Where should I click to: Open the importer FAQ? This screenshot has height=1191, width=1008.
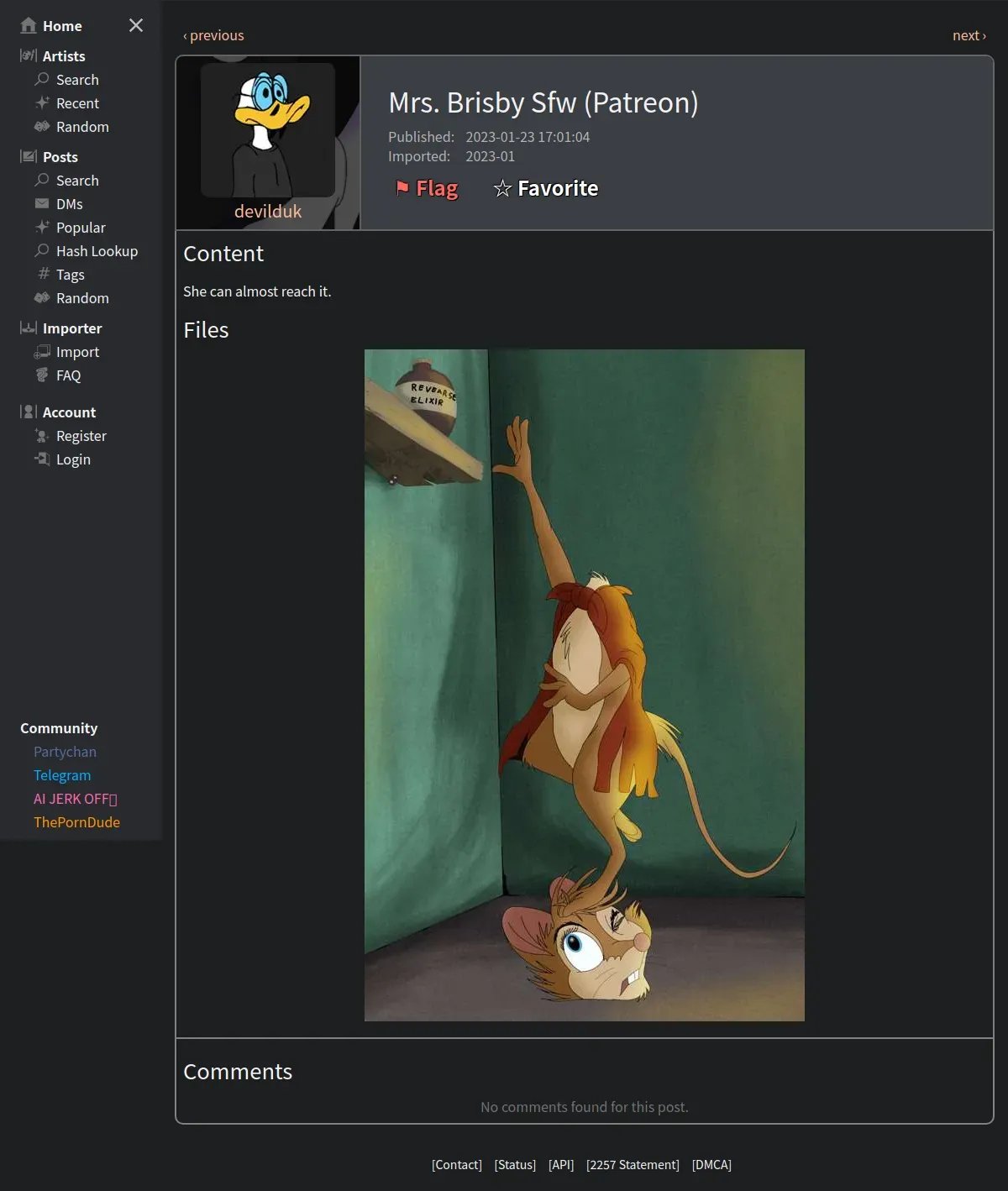click(x=69, y=375)
